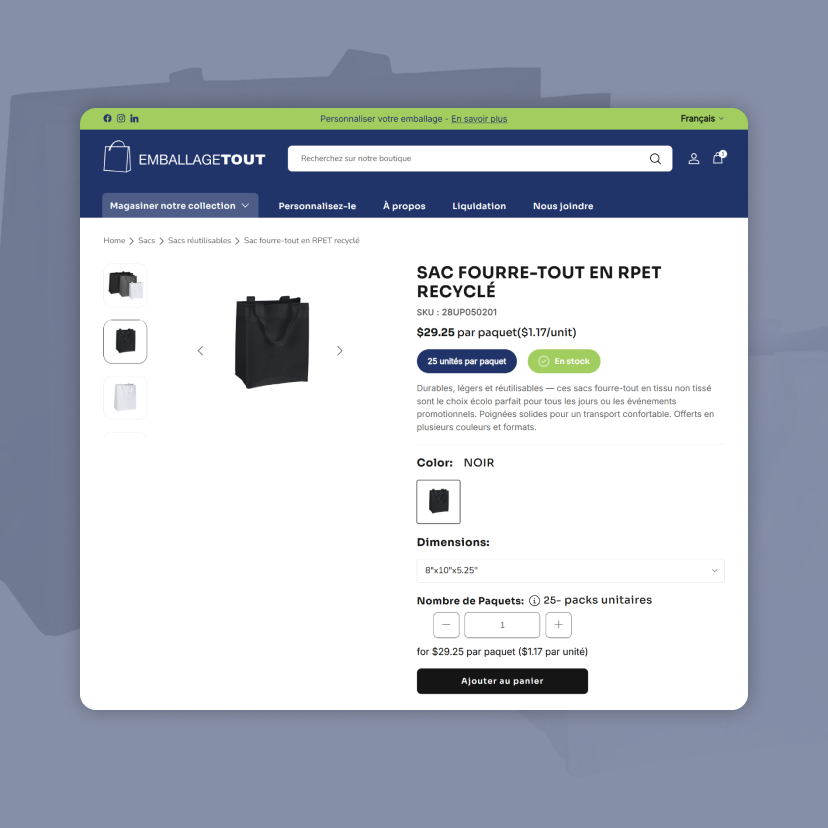The height and width of the screenshot is (828, 828).
Task: Open the Liquidation menu item
Action: (479, 206)
